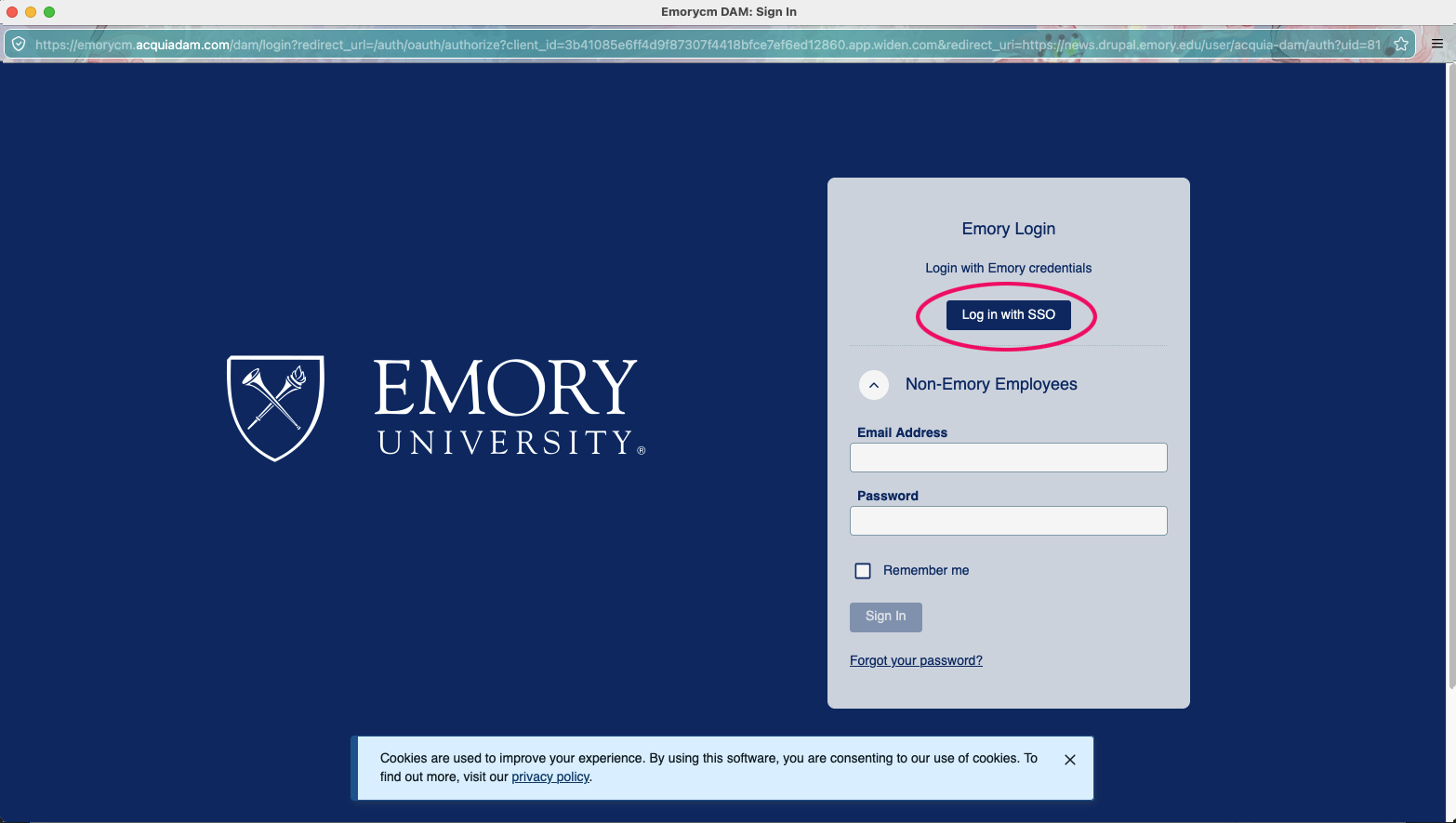This screenshot has height=823, width=1456.
Task: Click the Email Address label
Action: 902,432
